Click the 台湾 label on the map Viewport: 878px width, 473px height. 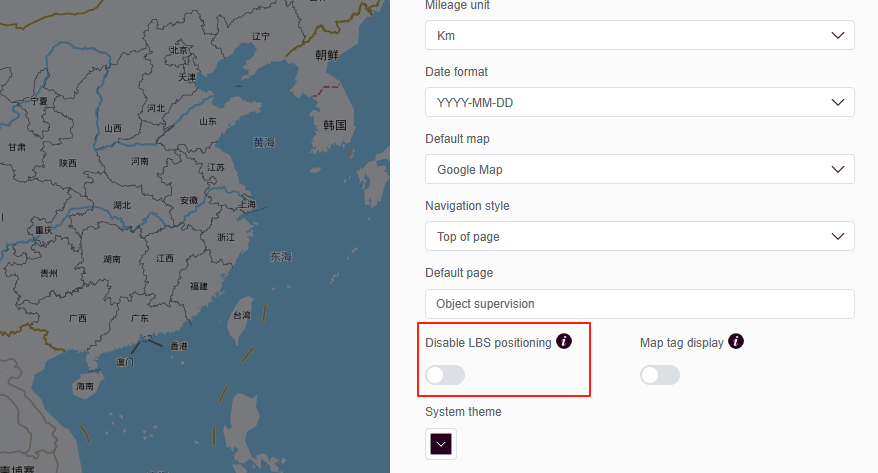[x=242, y=315]
